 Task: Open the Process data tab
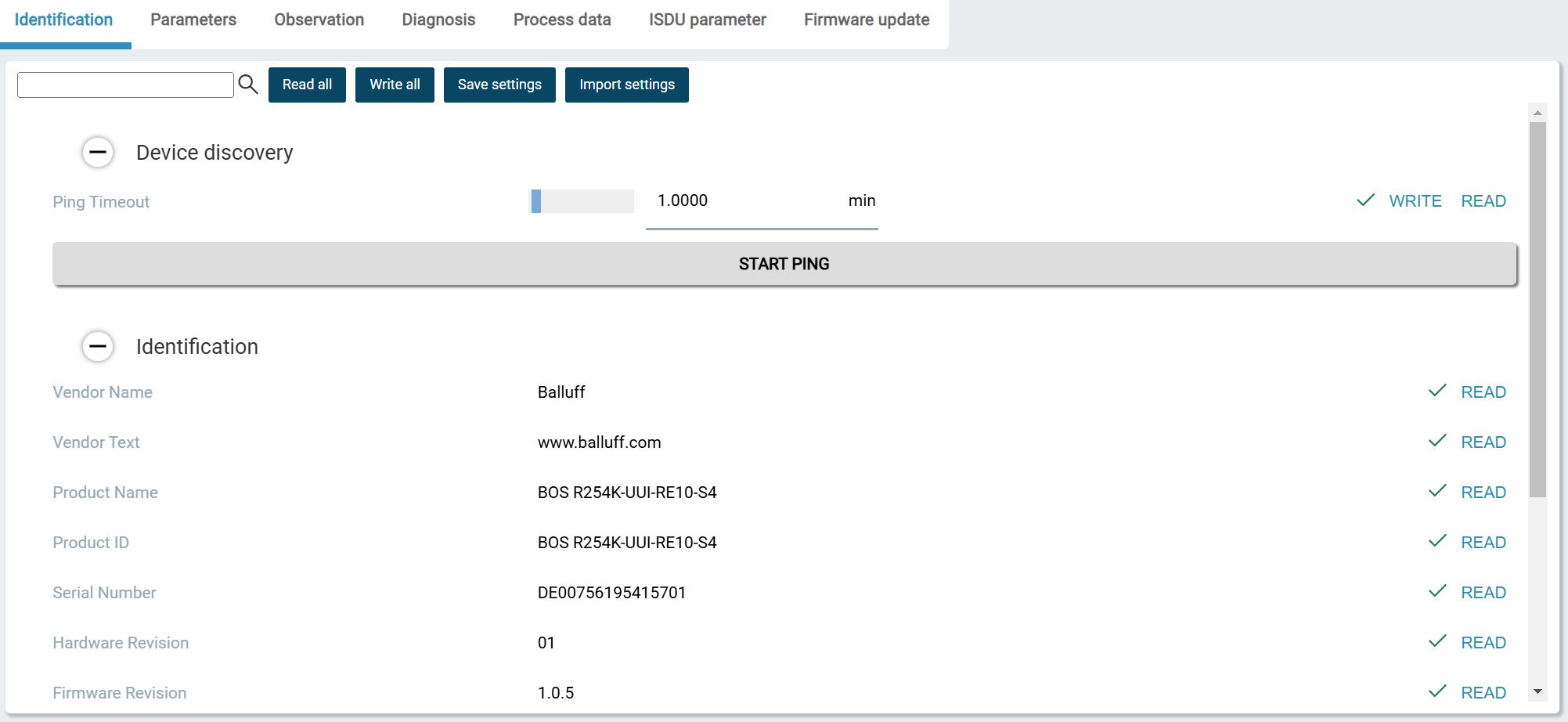pyautogui.click(x=562, y=20)
